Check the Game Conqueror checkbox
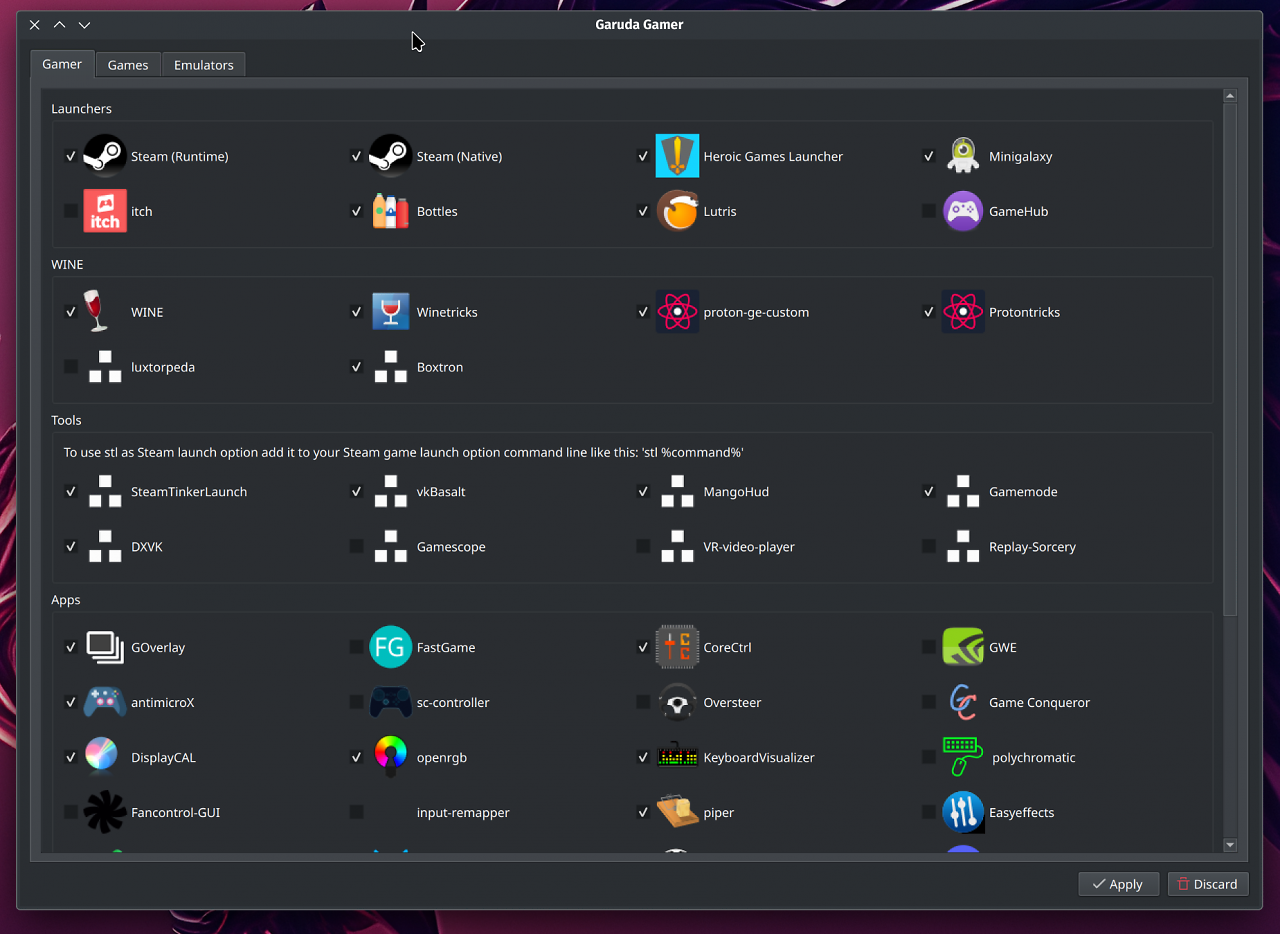 point(929,702)
